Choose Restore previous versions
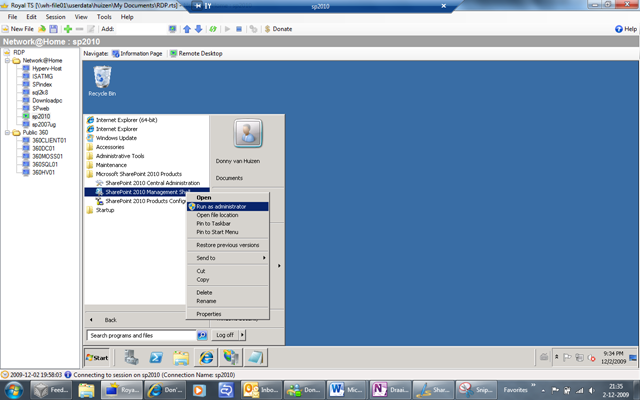The height and width of the screenshot is (400, 640). pos(228,245)
